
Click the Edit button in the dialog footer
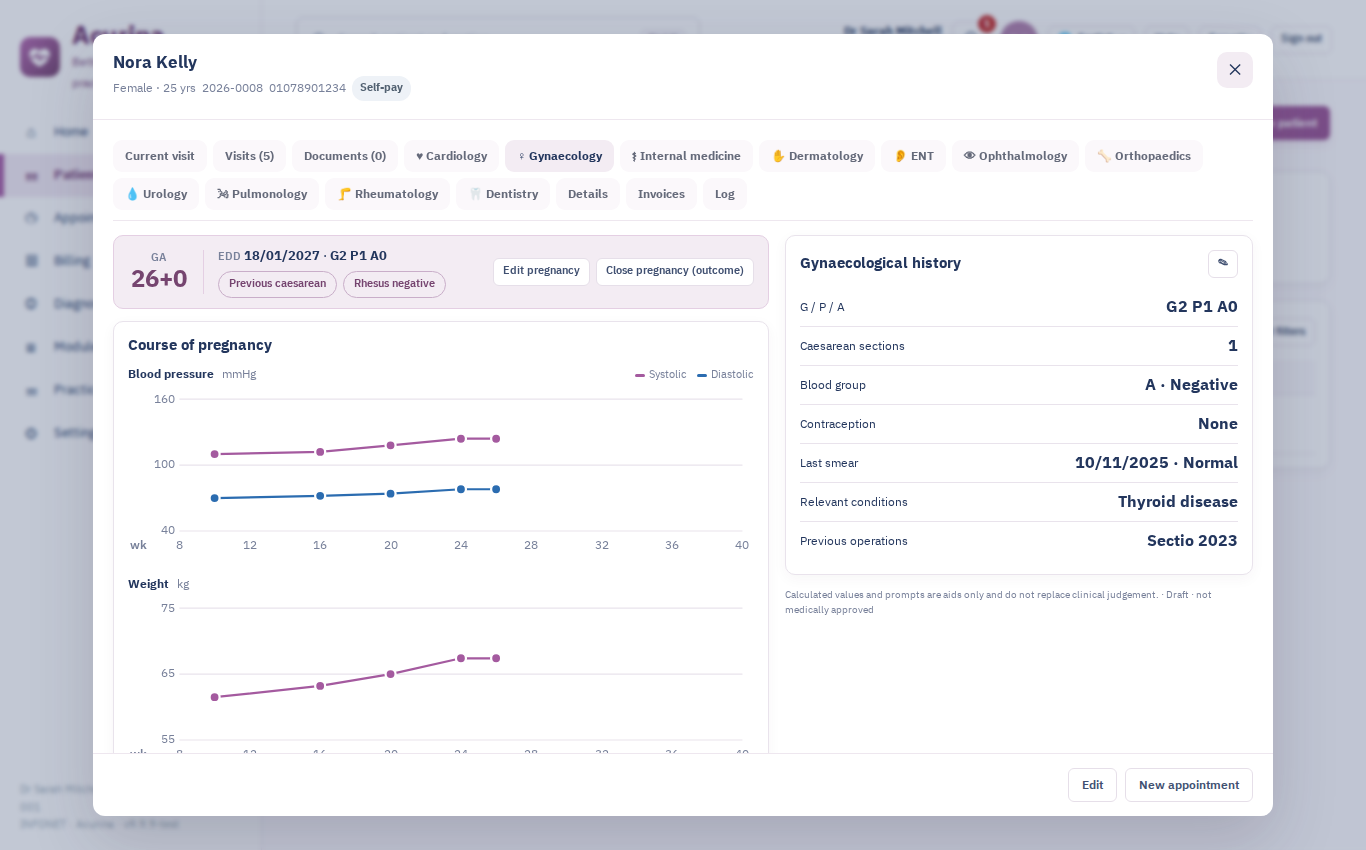(x=1092, y=785)
